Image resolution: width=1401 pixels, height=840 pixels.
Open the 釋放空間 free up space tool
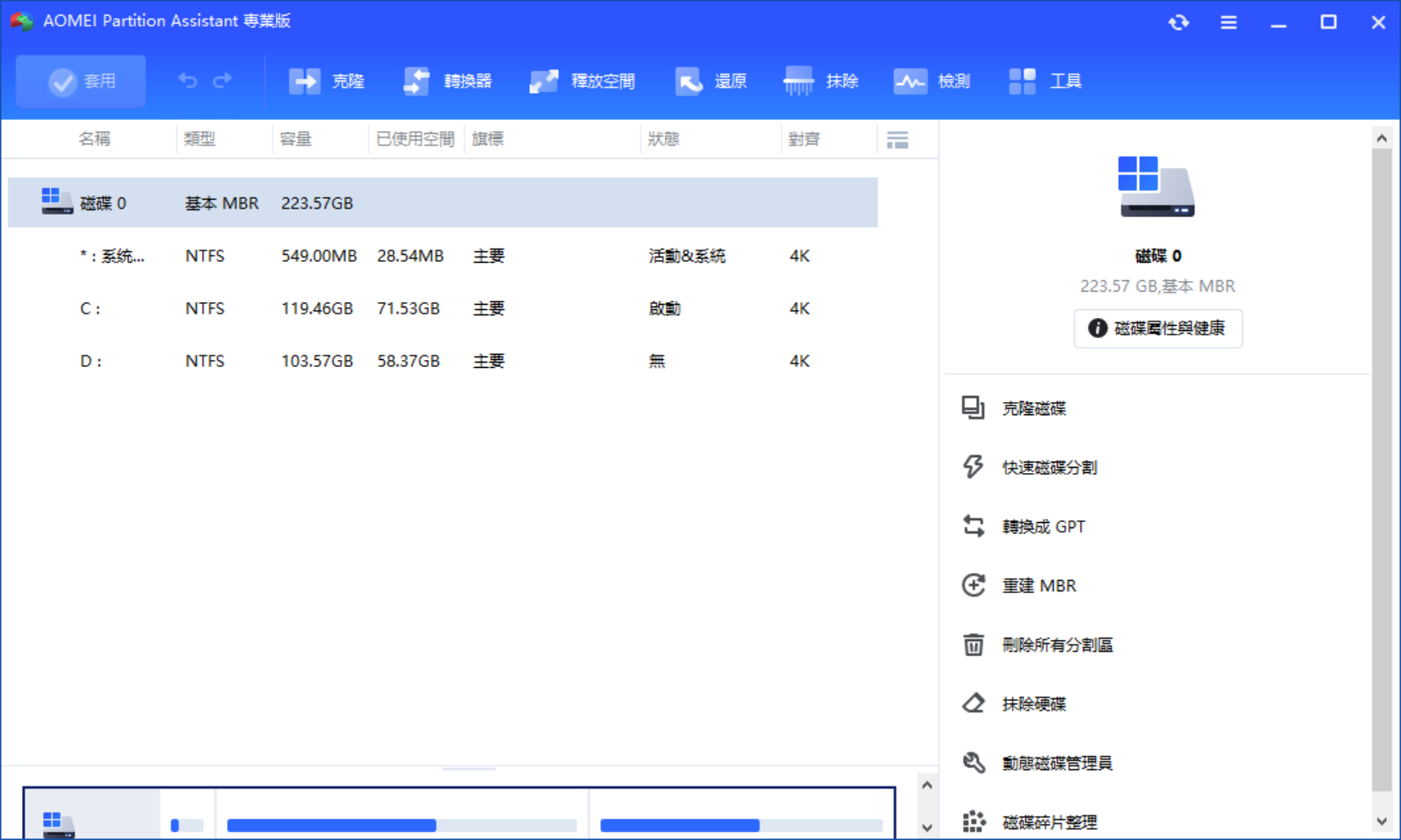582,81
